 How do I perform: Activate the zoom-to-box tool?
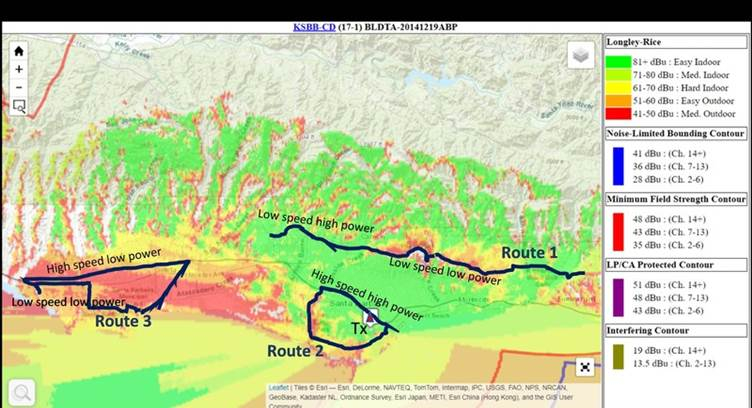[19, 105]
